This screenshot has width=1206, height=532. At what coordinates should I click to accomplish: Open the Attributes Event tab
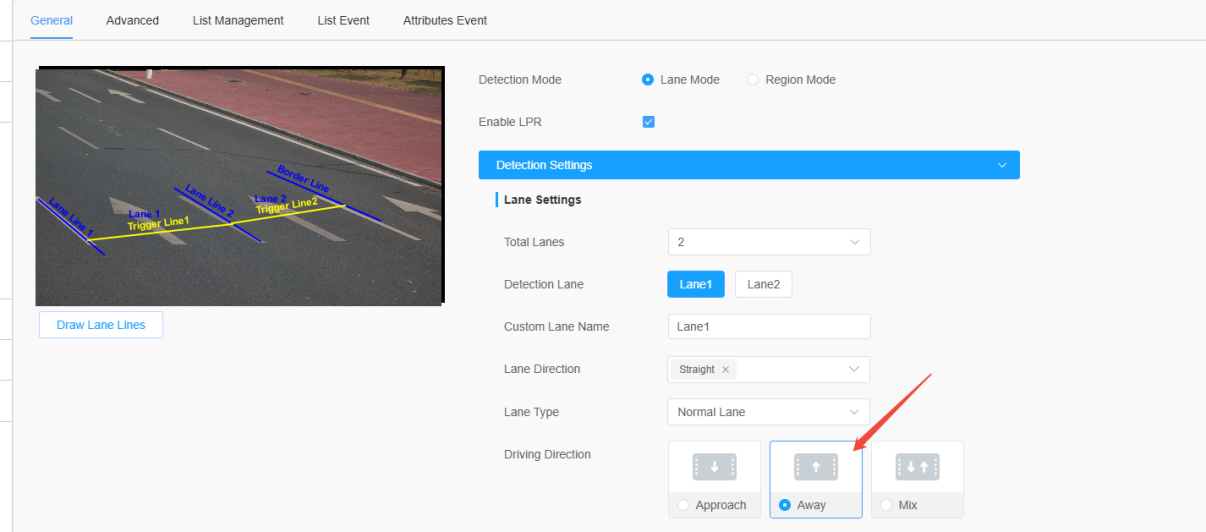click(x=445, y=20)
